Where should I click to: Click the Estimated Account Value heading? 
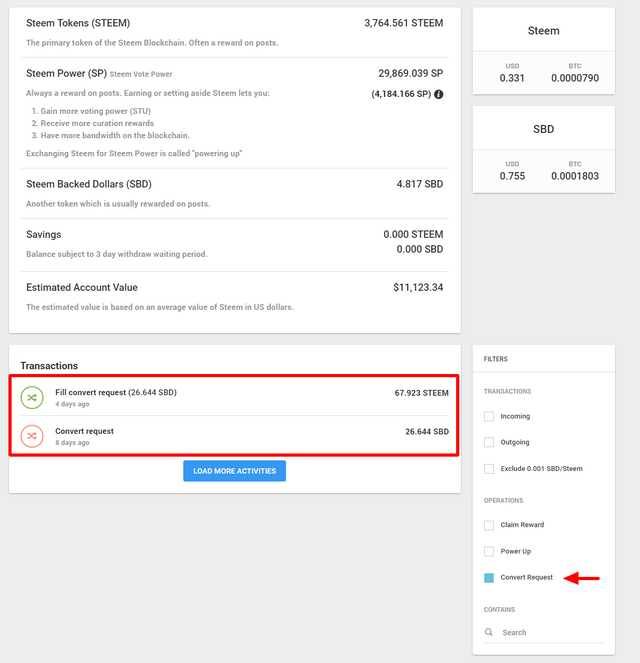82,288
